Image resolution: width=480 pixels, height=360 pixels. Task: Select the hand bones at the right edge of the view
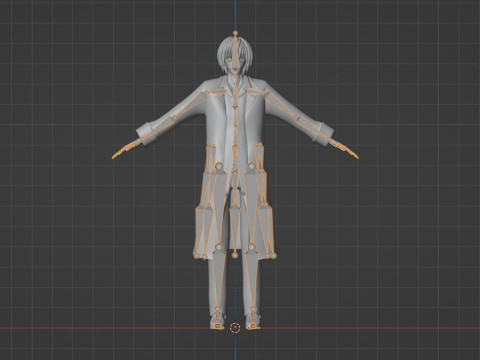(x=344, y=149)
